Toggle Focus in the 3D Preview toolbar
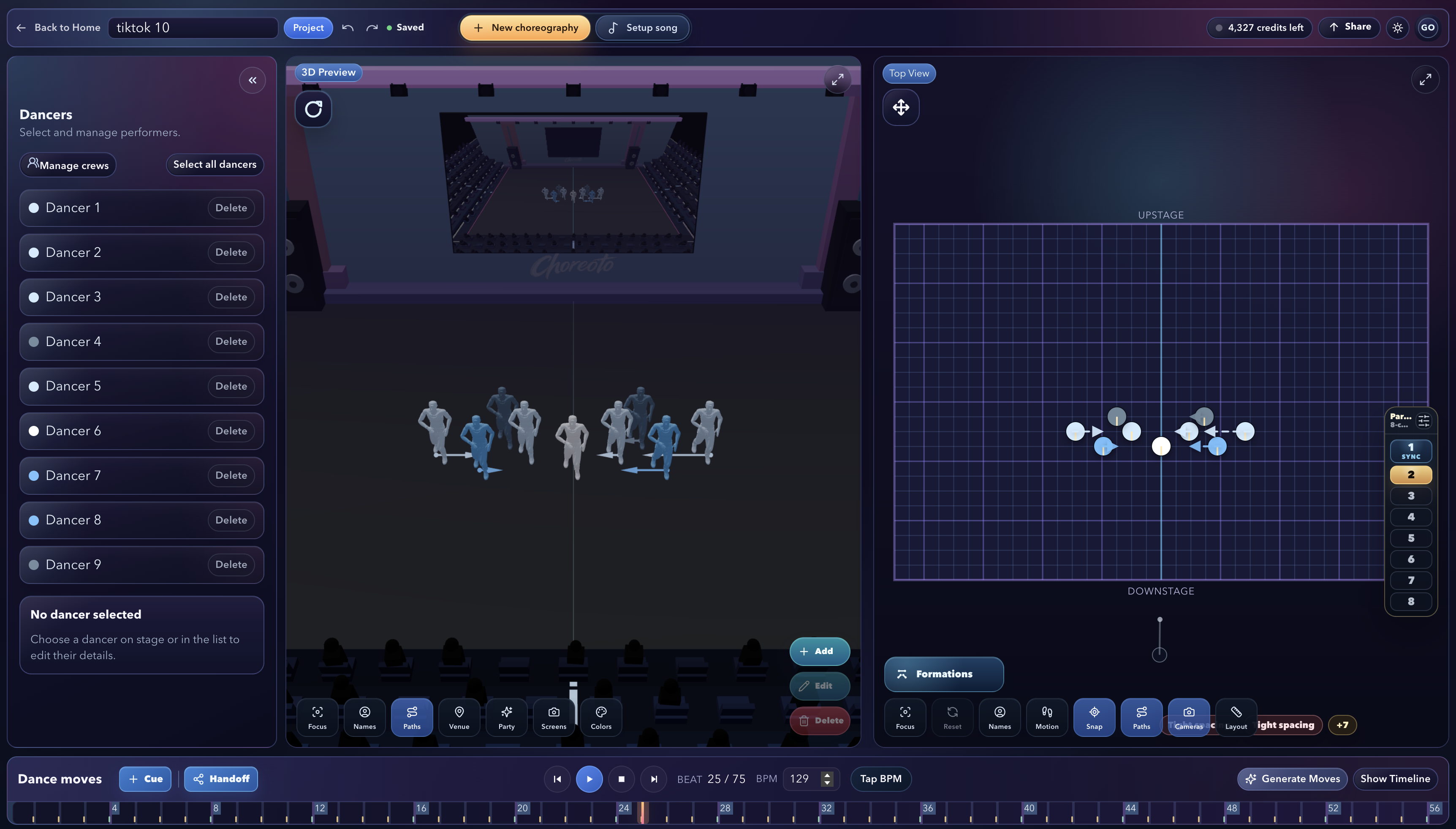Screen dimensions: 1456x829 coord(318,717)
